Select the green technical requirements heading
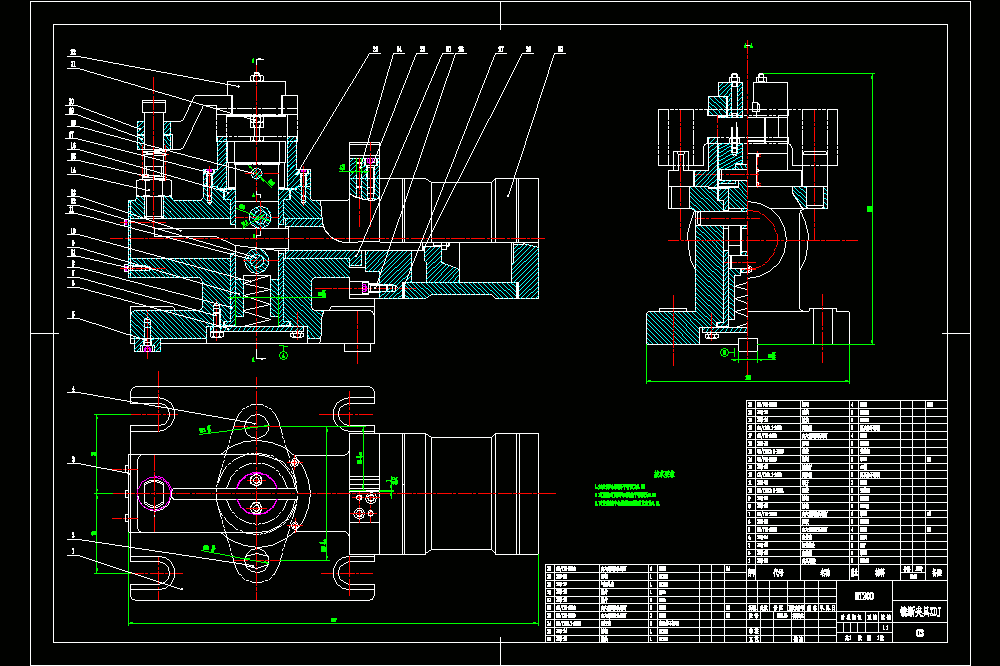Image resolution: width=1000 pixels, height=666 pixels. click(x=664, y=475)
